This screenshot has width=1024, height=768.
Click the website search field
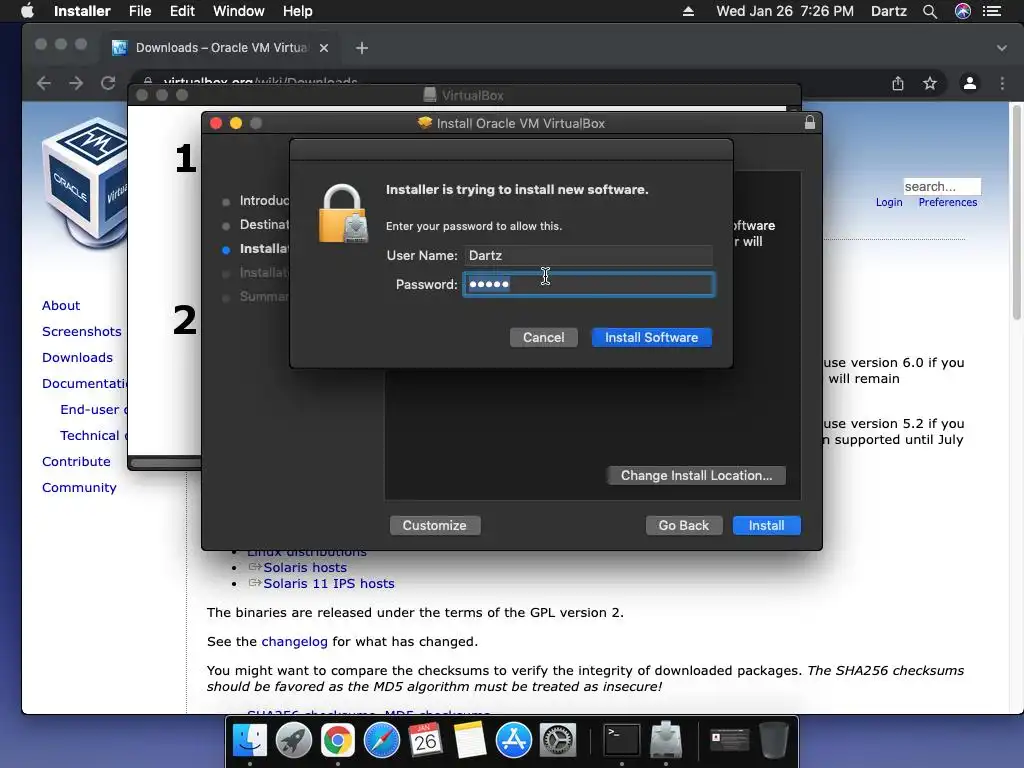tap(942, 187)
